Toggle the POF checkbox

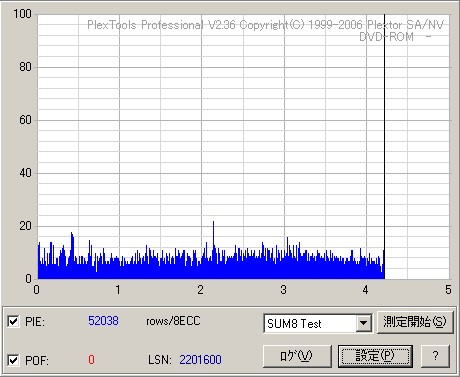click(x=13, y=360)
